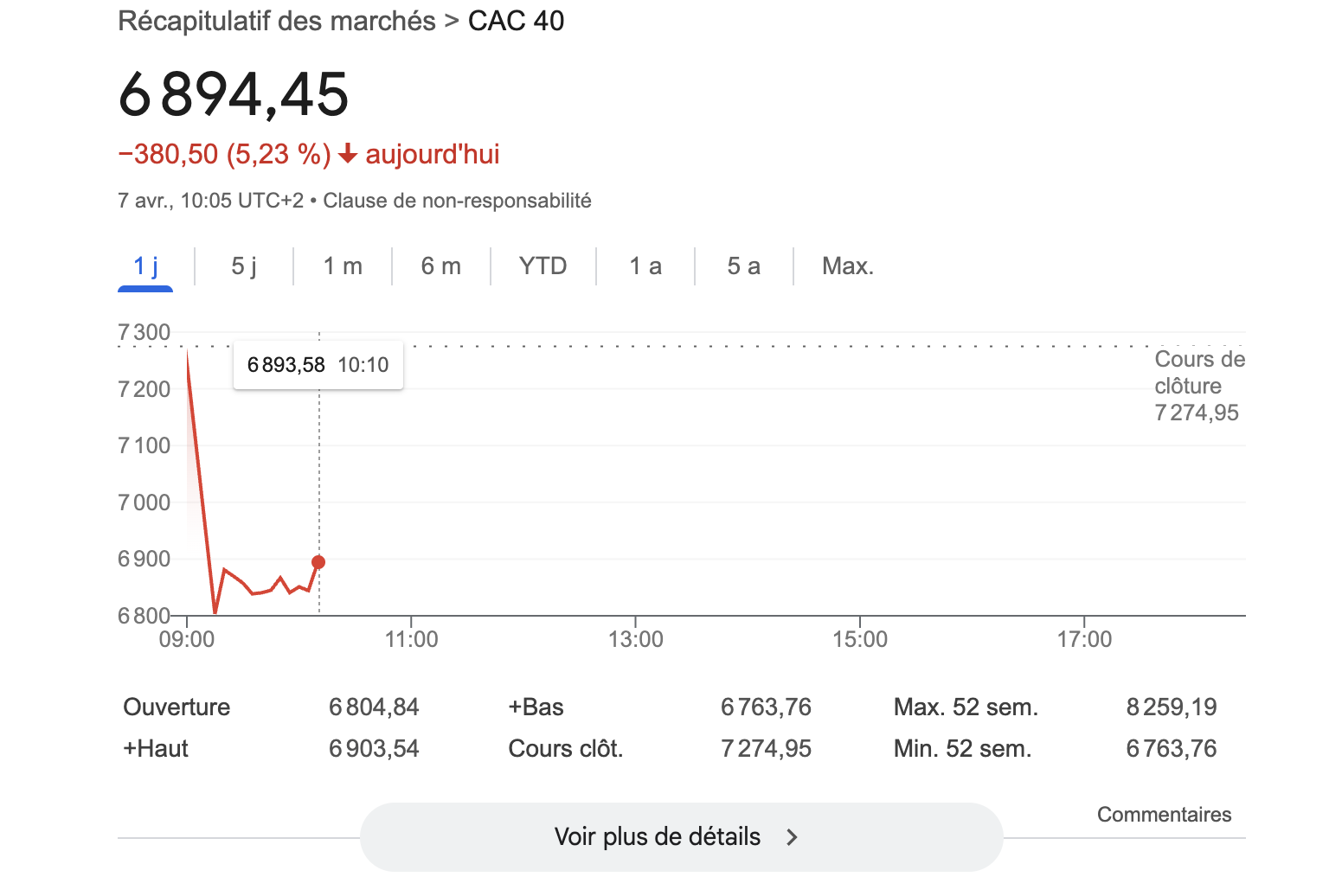Click the red chart marker dot
1329x896 pixels.
tap(318, 562)
